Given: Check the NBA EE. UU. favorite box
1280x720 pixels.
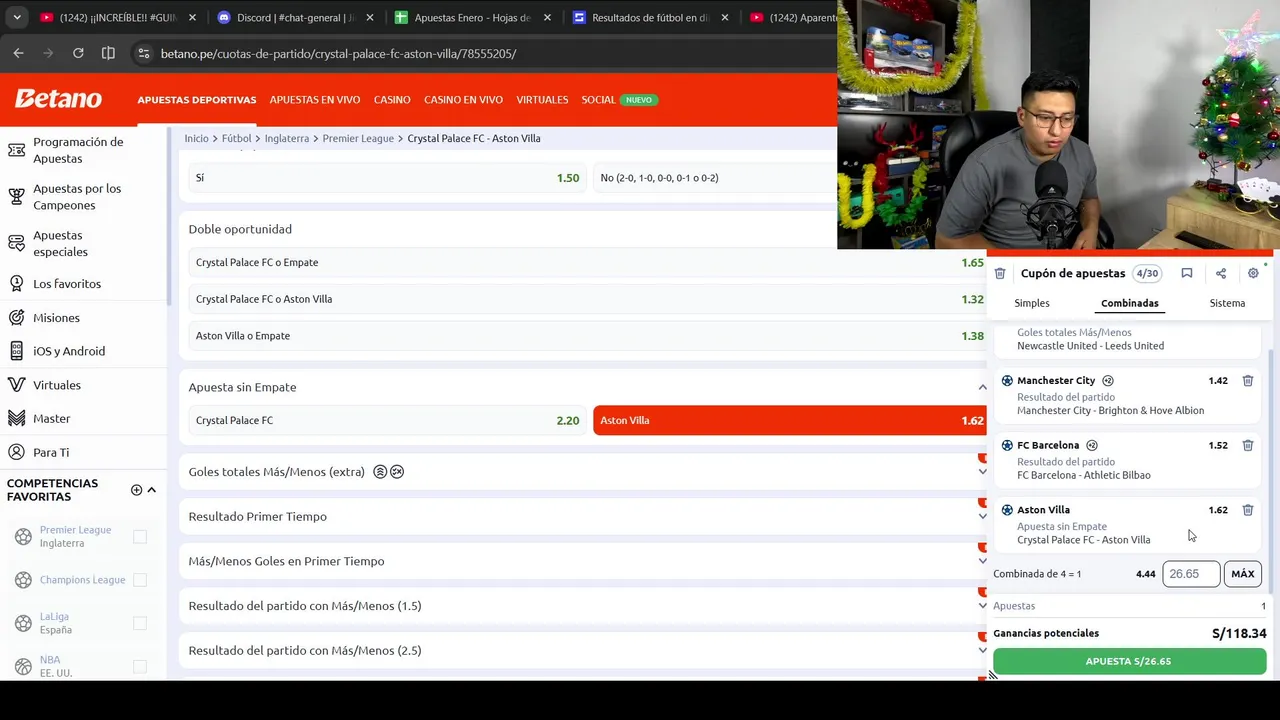Looking at the screenshot, I should [x=140, y=666].
